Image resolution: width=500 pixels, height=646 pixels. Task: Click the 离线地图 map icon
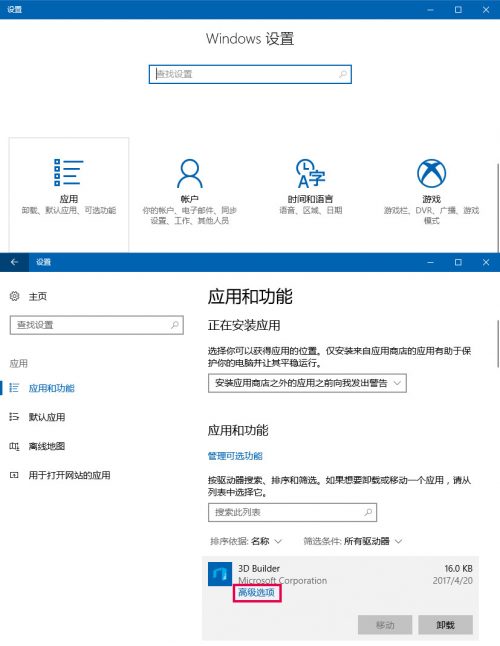14,446
